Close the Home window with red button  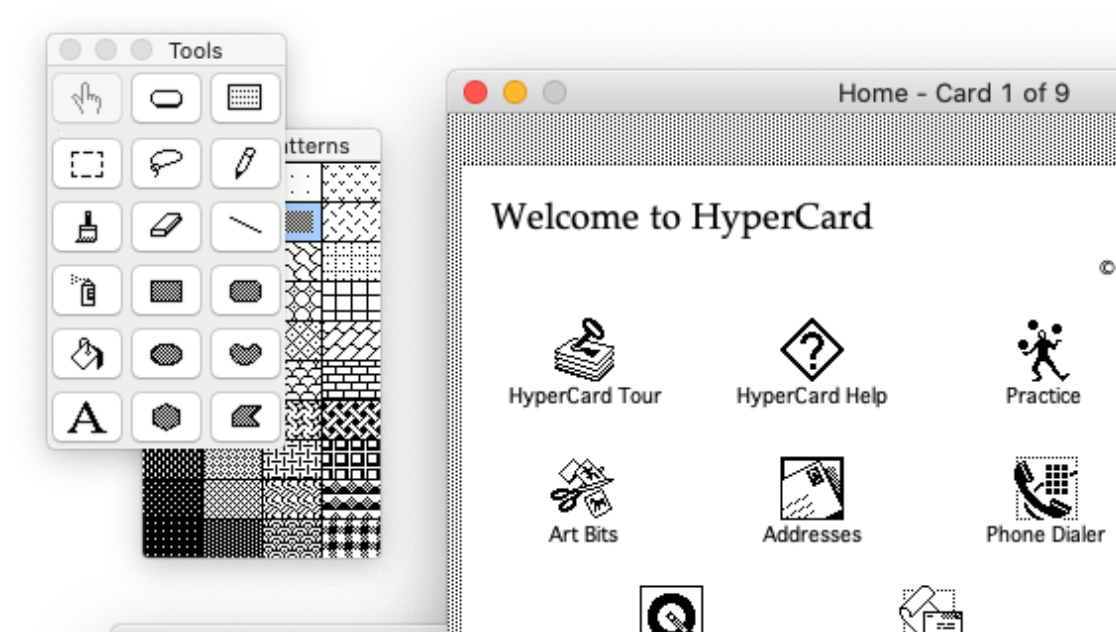pyautogui.click(x=475, y=93)
